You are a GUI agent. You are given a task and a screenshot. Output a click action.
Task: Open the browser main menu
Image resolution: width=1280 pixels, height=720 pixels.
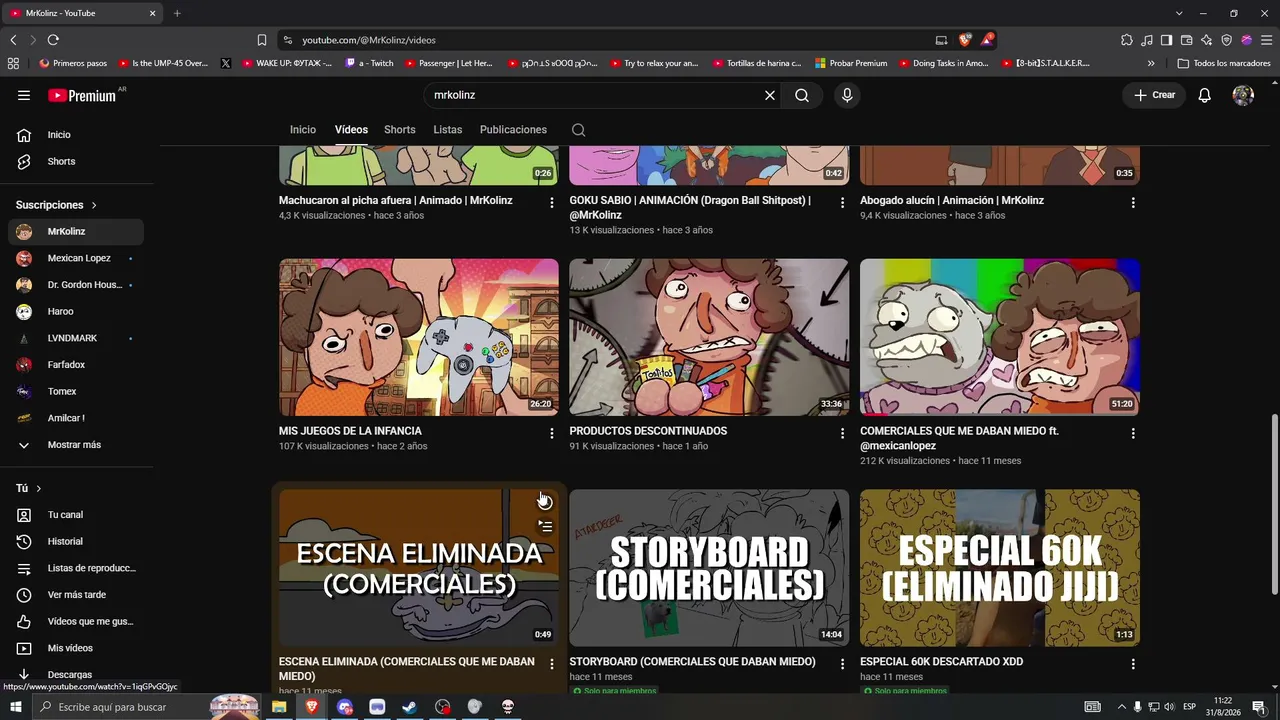[x=1267, y=40]
